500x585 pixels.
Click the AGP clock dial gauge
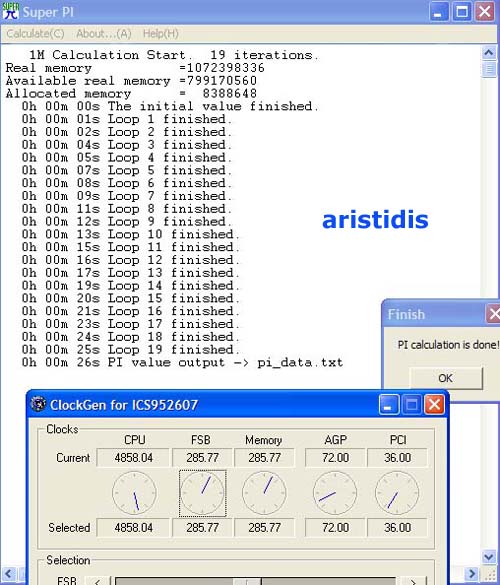click(x=335, y=493)
